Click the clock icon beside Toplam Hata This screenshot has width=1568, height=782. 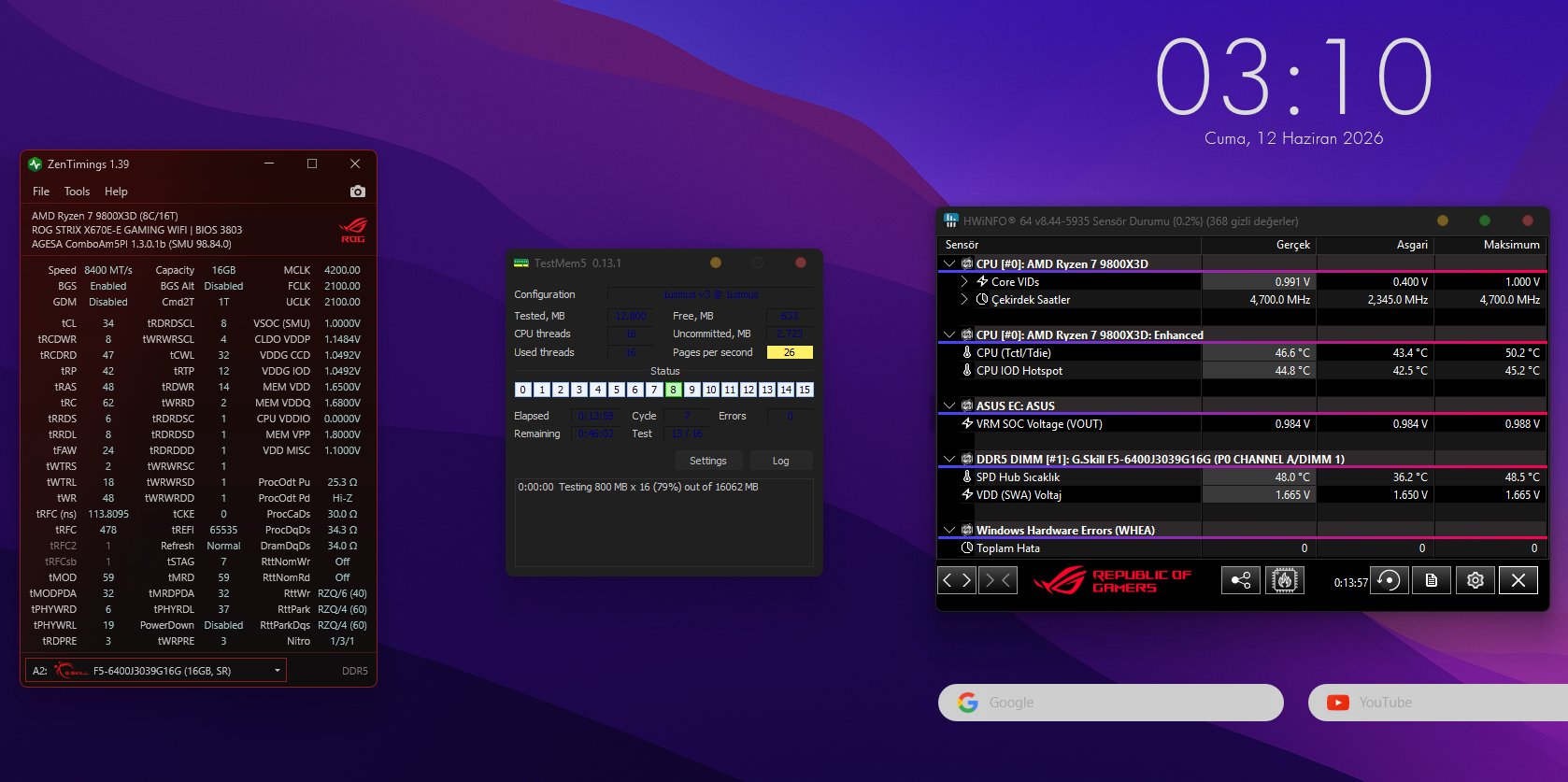coord(967,547)
